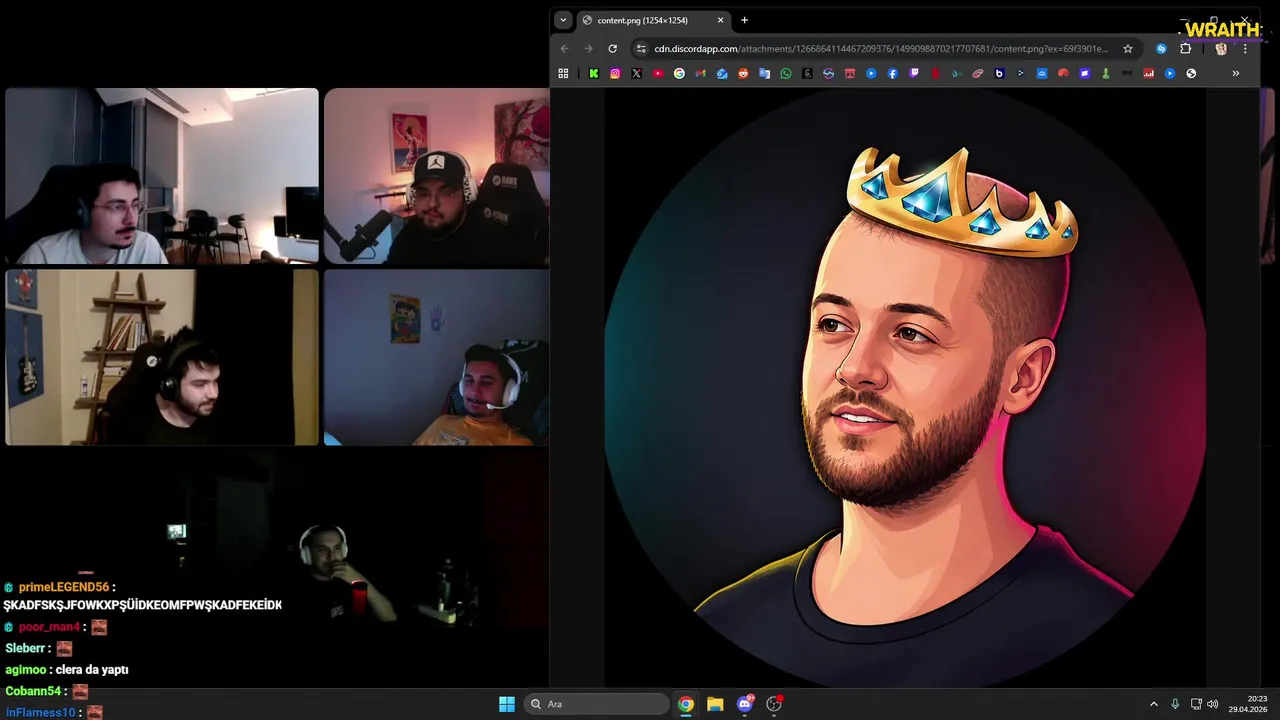1280x720 pixels.
Task: Open the X (Twitter) bookmark
Action: (x=636, y=73)
